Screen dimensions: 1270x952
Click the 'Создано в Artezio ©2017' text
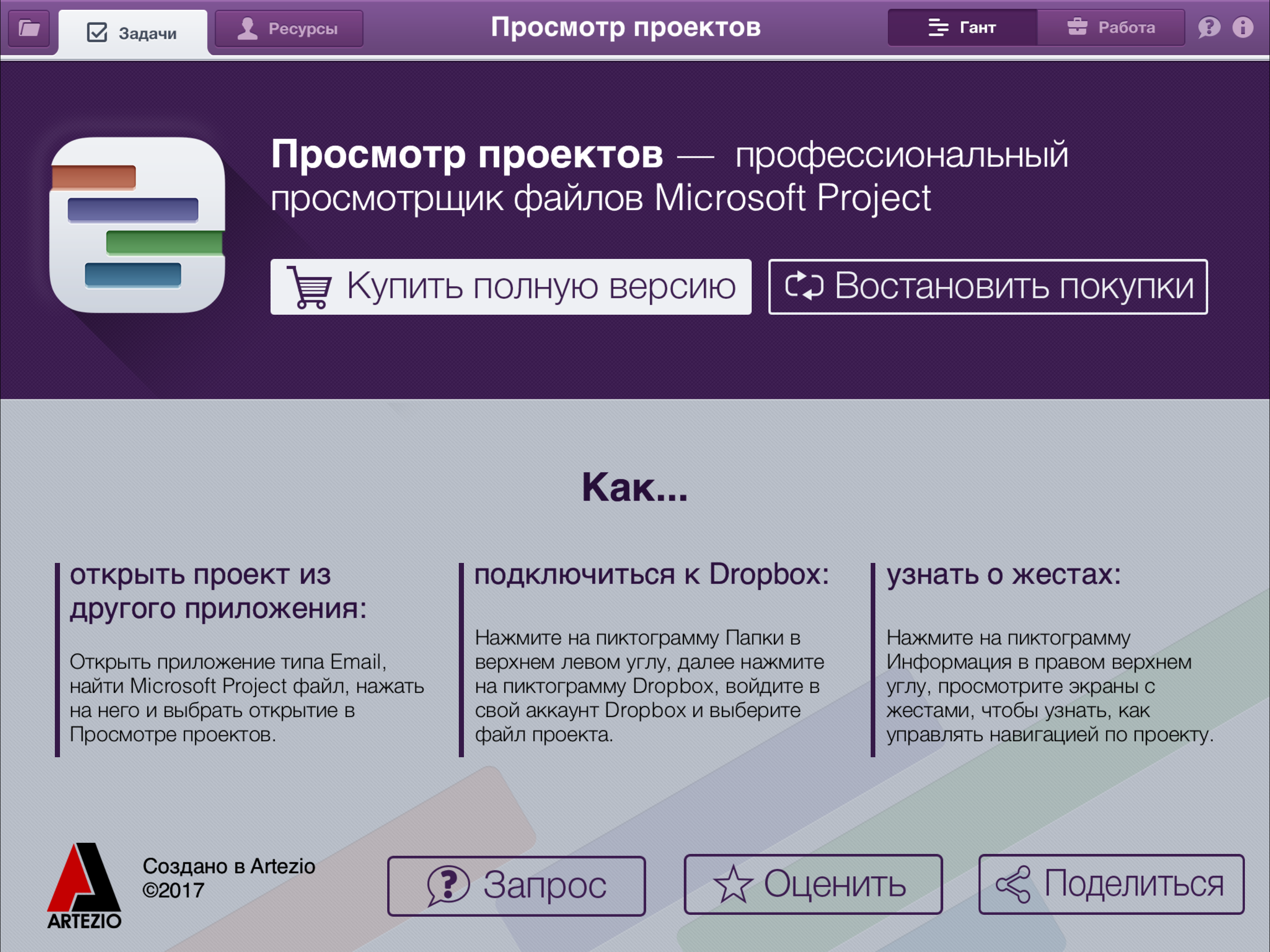click(229, 878)
